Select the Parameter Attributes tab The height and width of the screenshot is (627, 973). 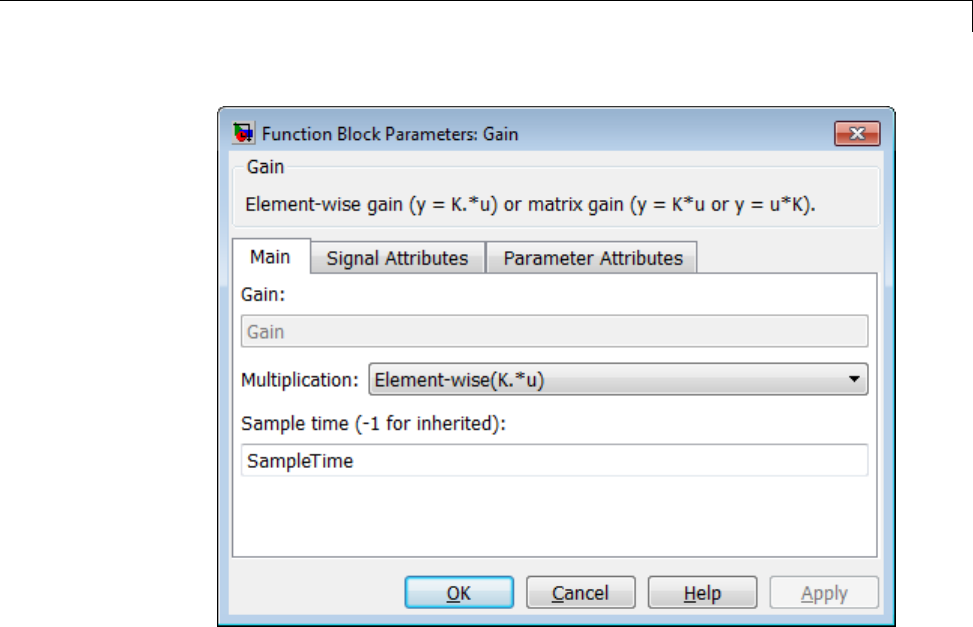tap(592, 258)
